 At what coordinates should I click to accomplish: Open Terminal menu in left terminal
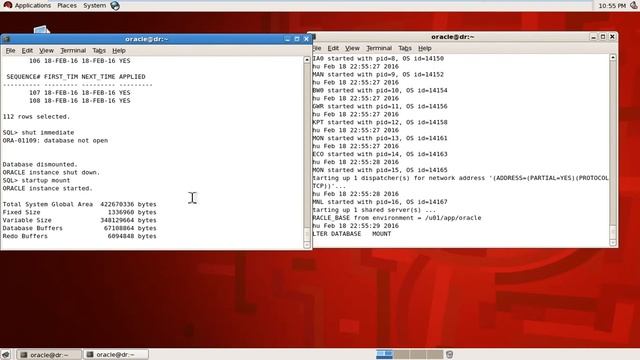point(73,51)
